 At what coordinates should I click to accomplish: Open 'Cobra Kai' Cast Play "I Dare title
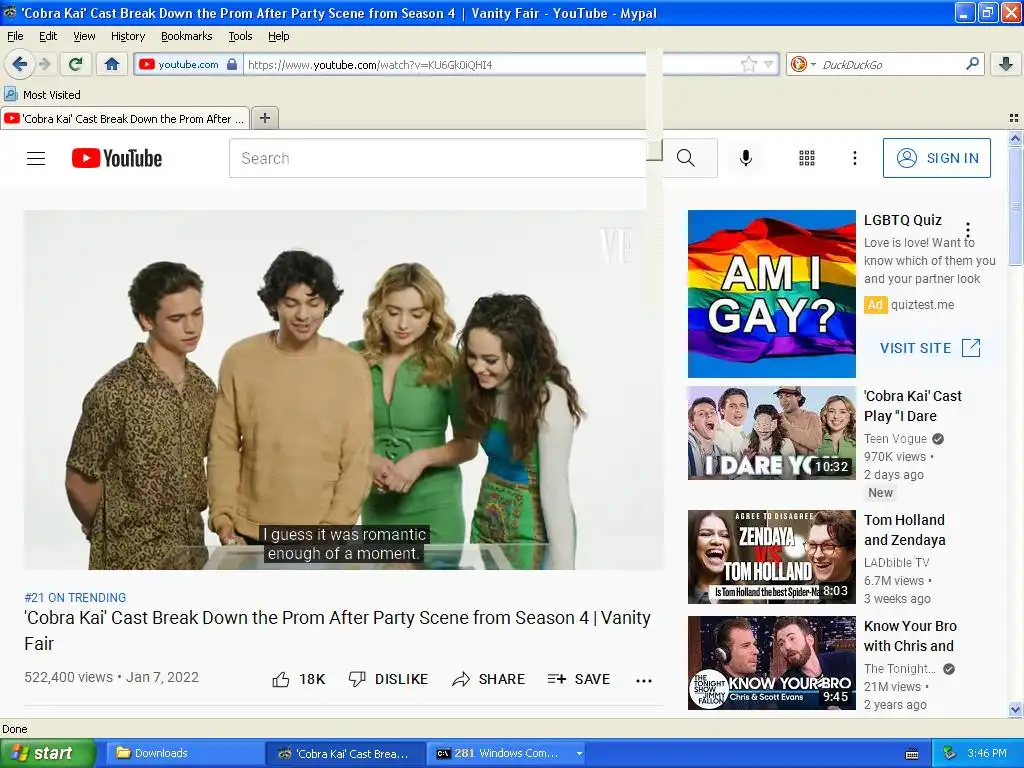point(912,406)
